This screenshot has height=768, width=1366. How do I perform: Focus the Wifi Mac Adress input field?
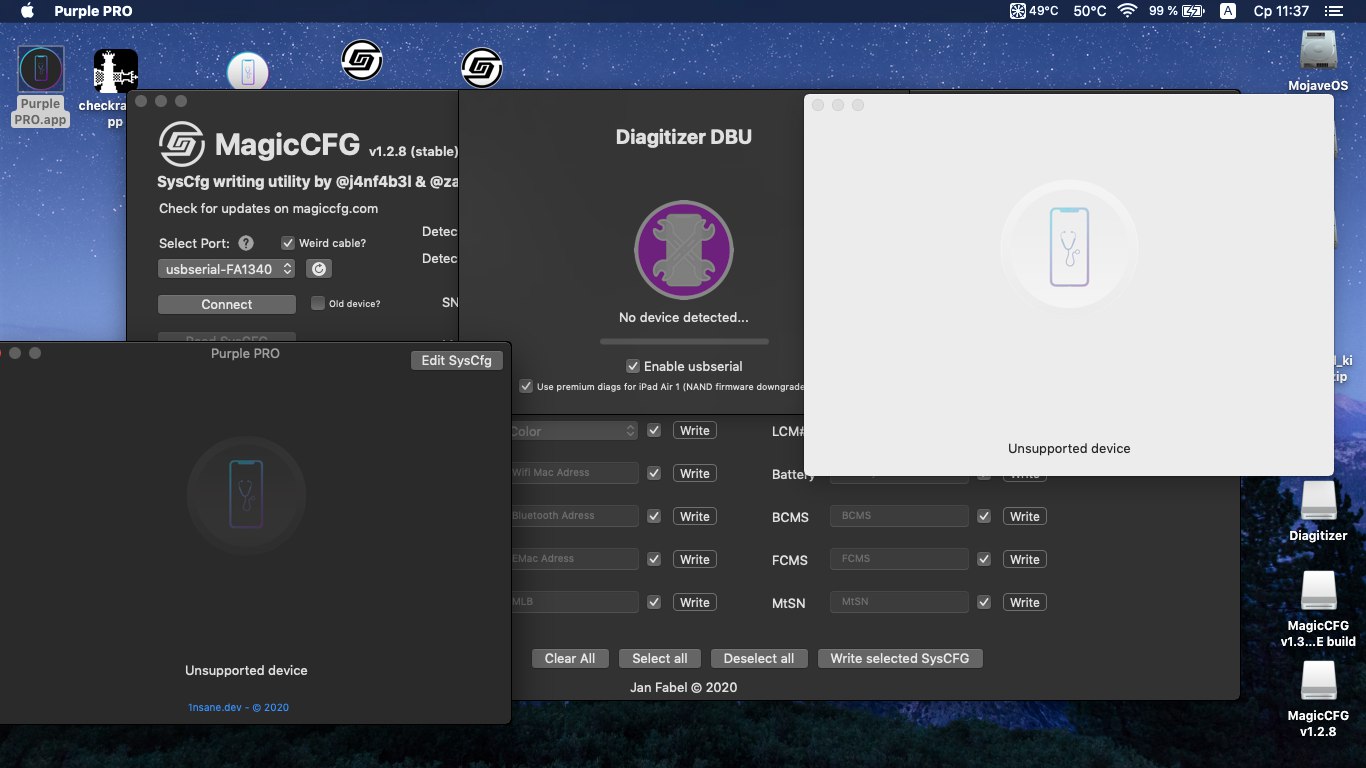point(575,473)
